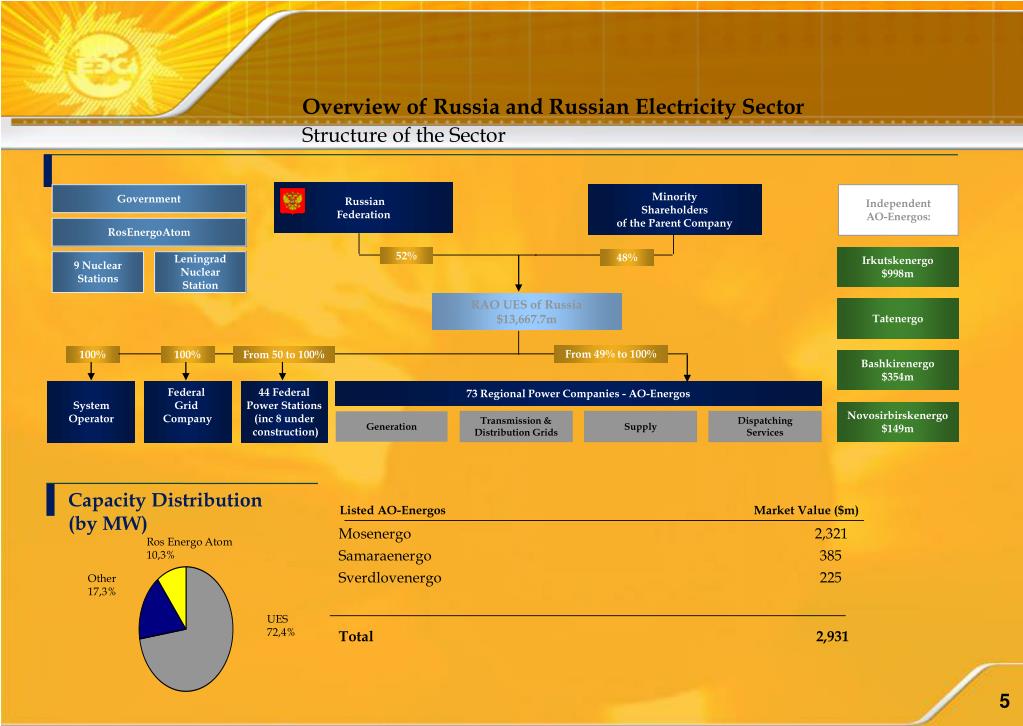Select the Generation box

pyautogui.click(x=391, y=427)
